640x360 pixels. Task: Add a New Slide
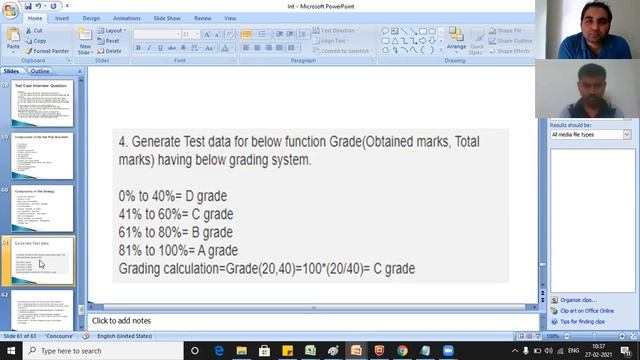click(85, 41)
